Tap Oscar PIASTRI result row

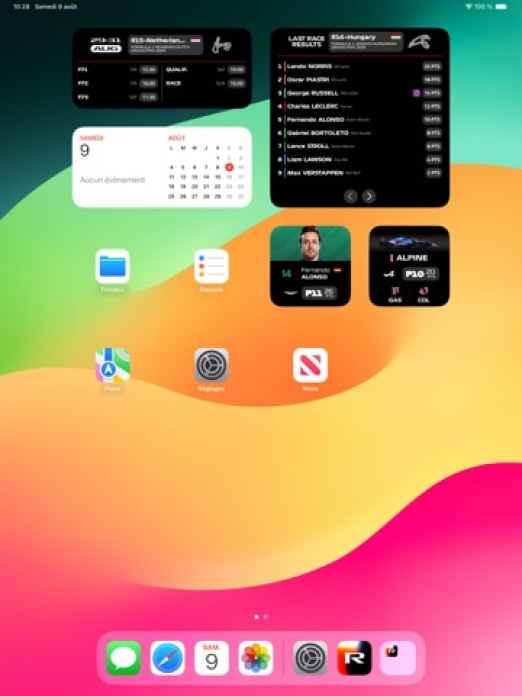click(360, 79)
